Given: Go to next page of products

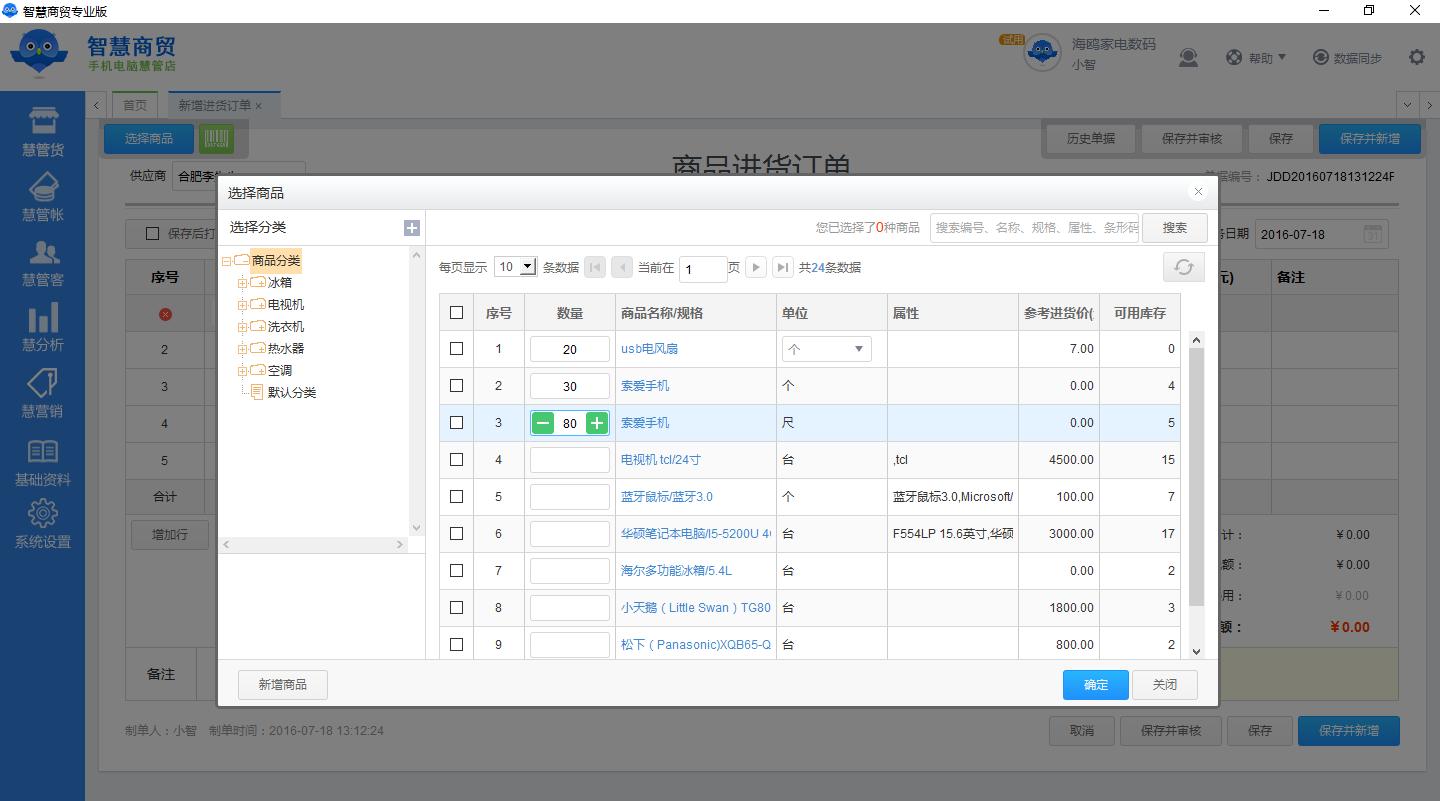Looking at the screenshot, I should click(756, 267).
